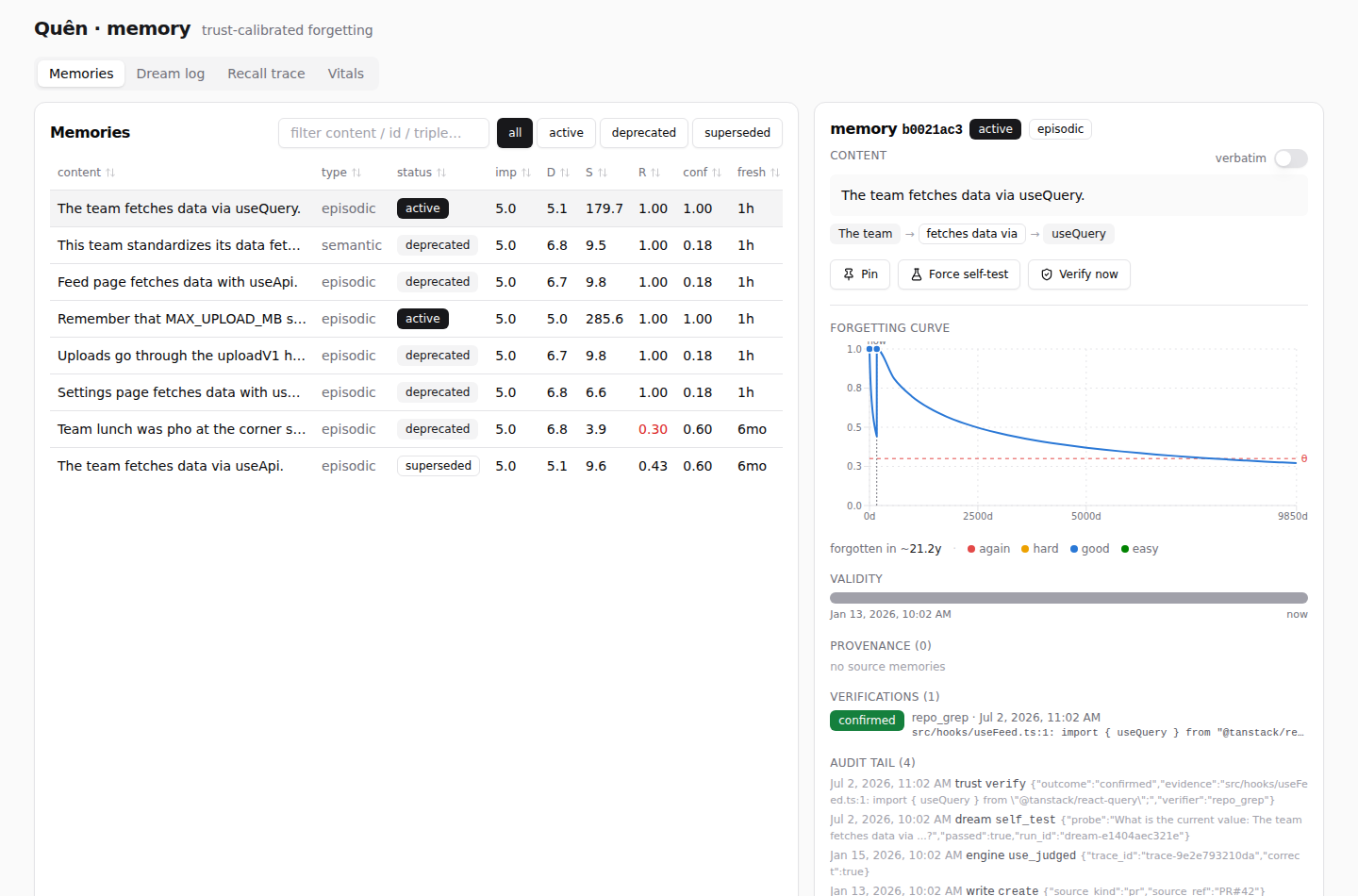Open the Recall trace tab

pos(266,74)
